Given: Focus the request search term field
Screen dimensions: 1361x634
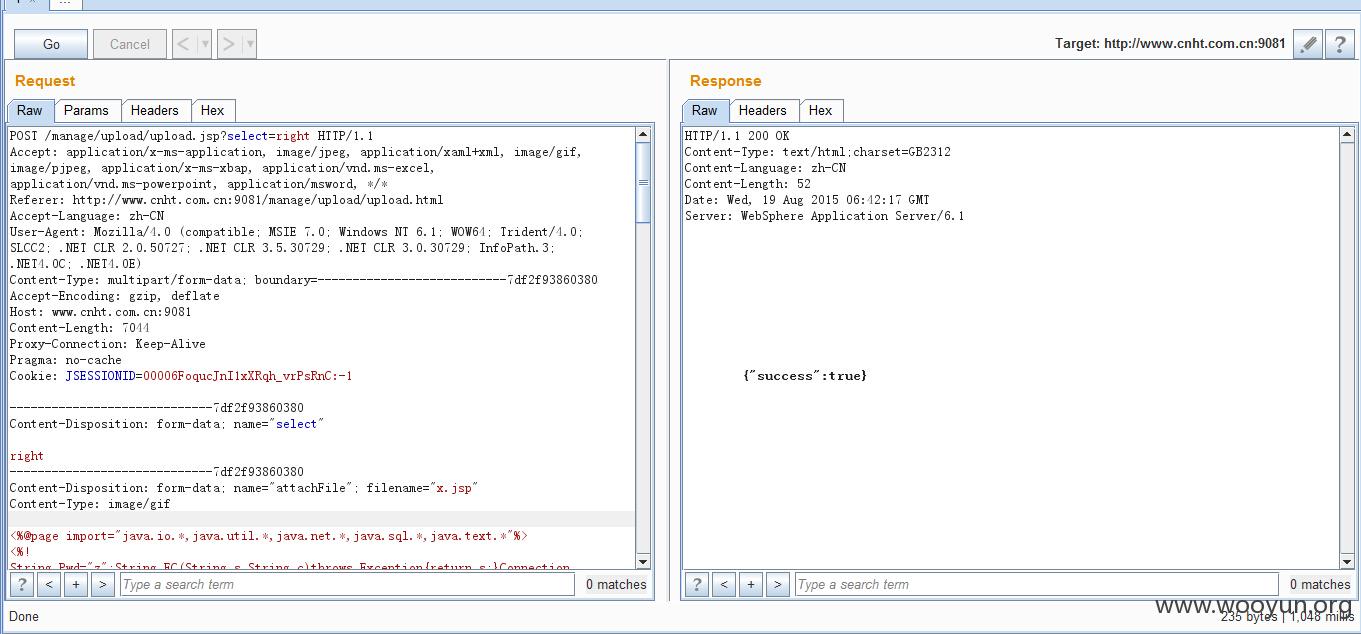Looking at the screenshot, I should pyautogui.click(x=347, y=584).
